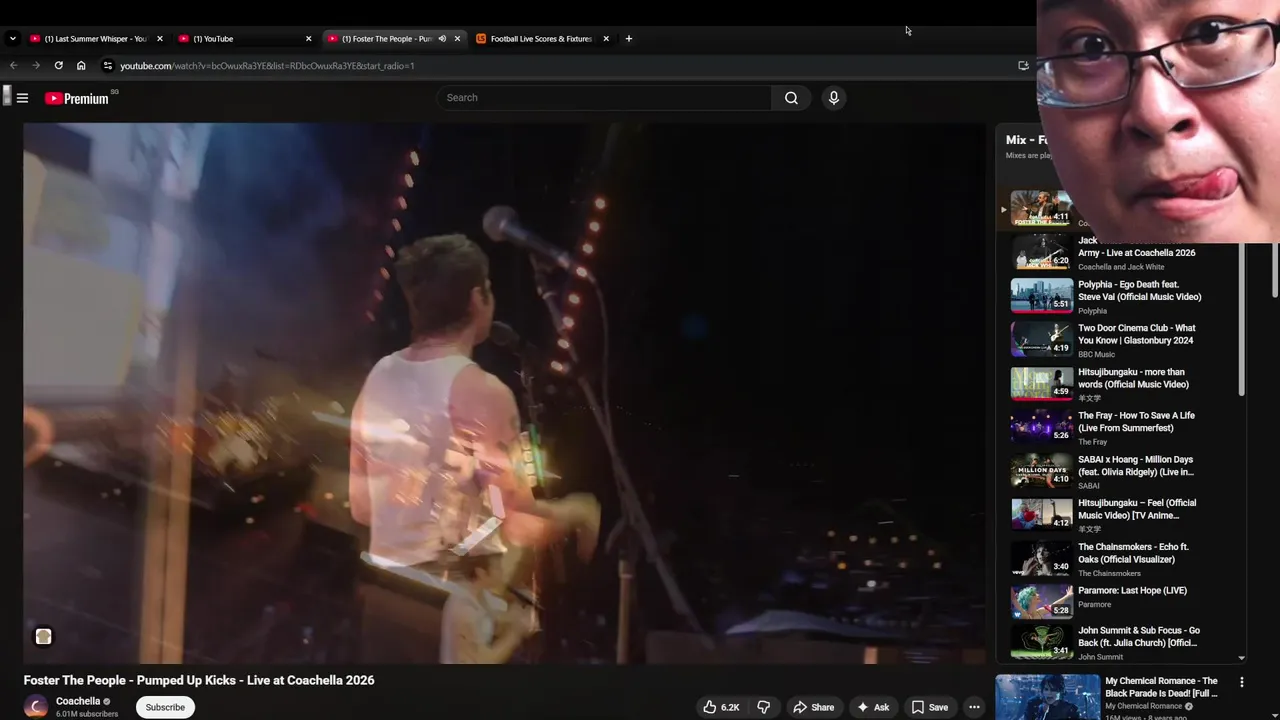The image size is (1280, 720).
Task: Switch to the (1) YouTube tab
Action: [245, 39]
